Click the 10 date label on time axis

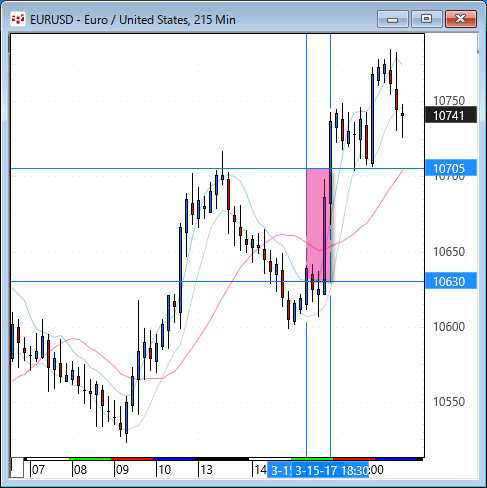pos(164,470)
